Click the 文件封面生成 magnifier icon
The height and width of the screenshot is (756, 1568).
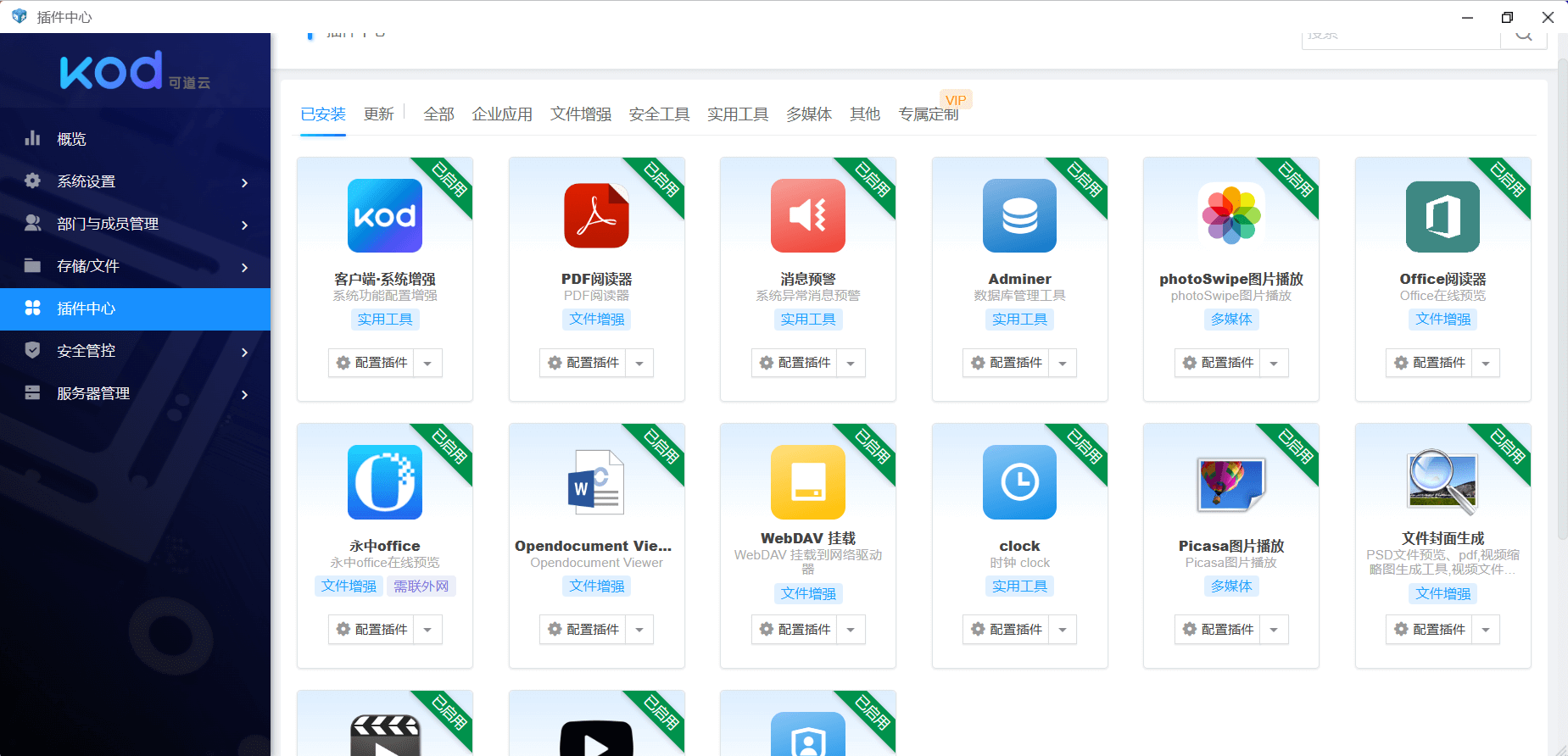point(1442,482)
